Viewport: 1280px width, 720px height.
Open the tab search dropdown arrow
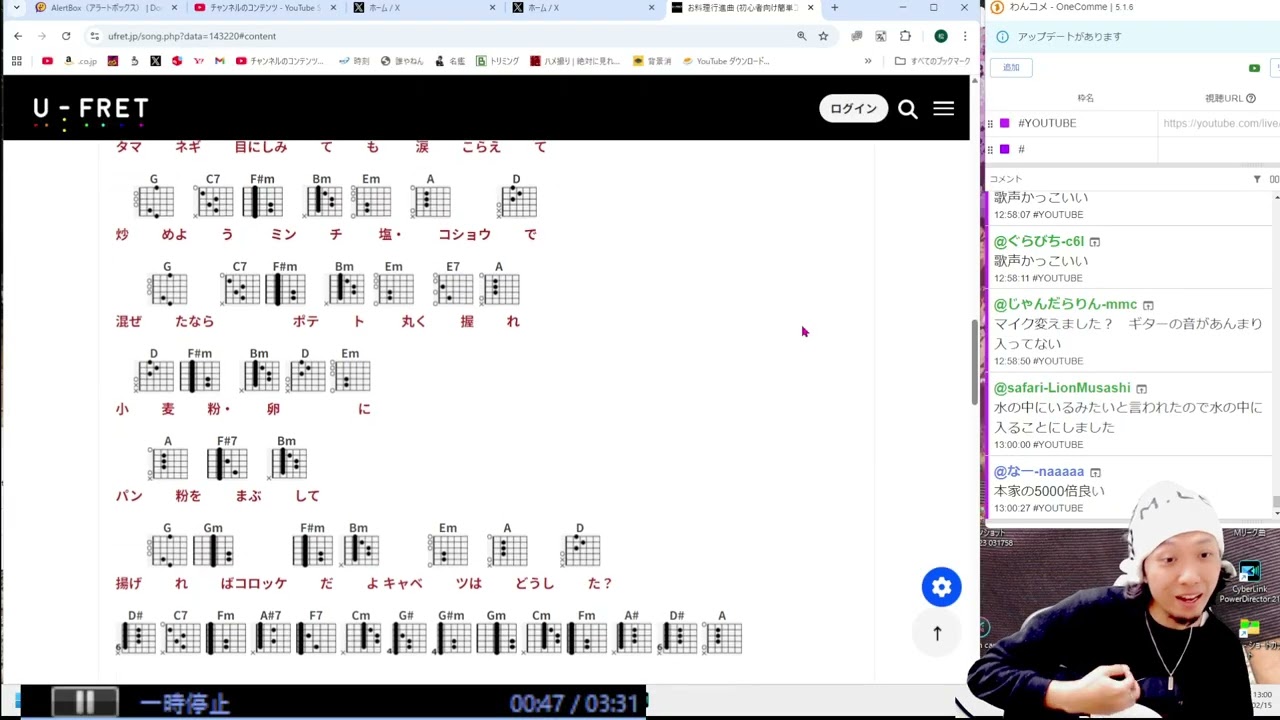16,8
